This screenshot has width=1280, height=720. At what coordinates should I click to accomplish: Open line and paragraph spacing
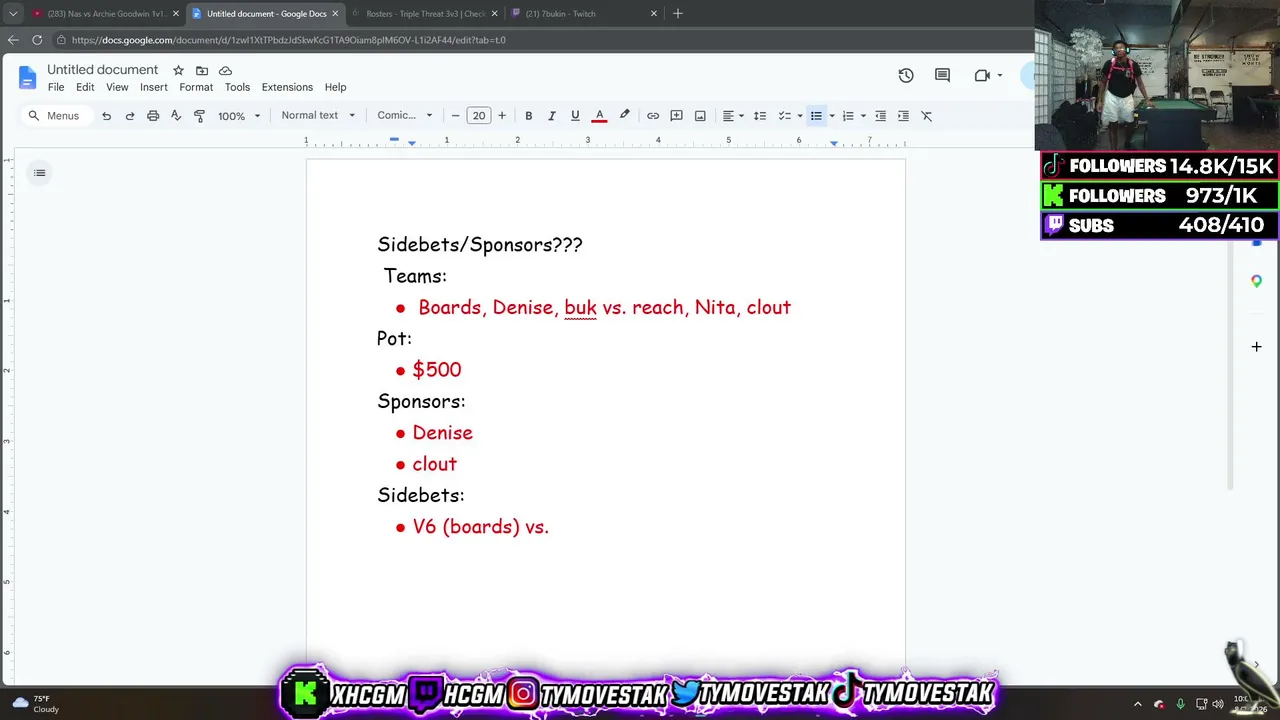pos(760,116)
